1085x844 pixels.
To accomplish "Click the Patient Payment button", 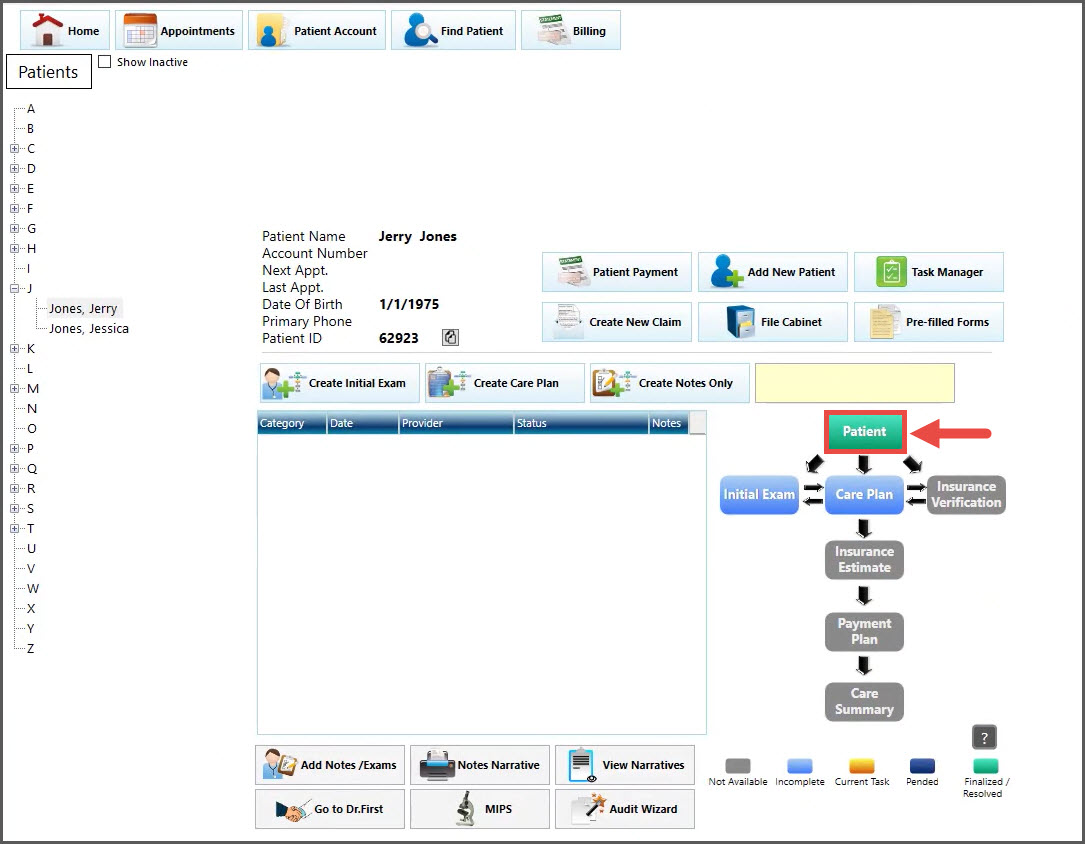I will [617, 272].
